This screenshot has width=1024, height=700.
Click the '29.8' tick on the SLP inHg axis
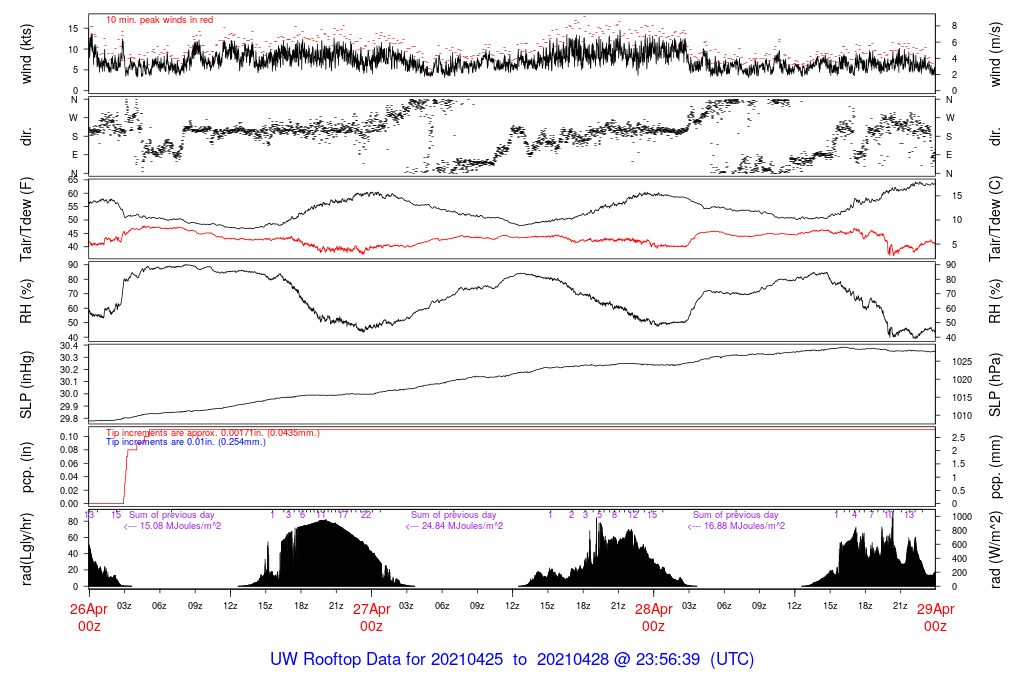pos(69,419)
